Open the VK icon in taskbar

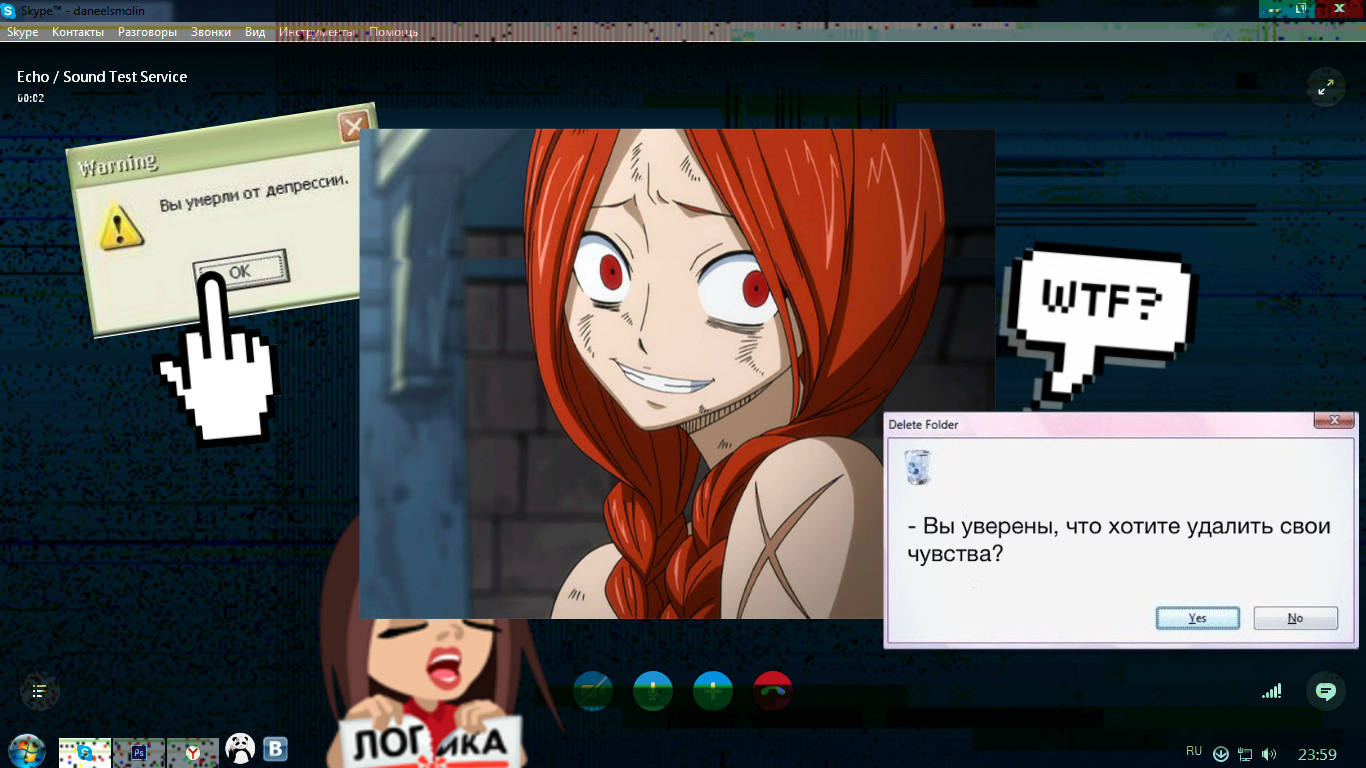pyautogui.click(x=275, y=749)
